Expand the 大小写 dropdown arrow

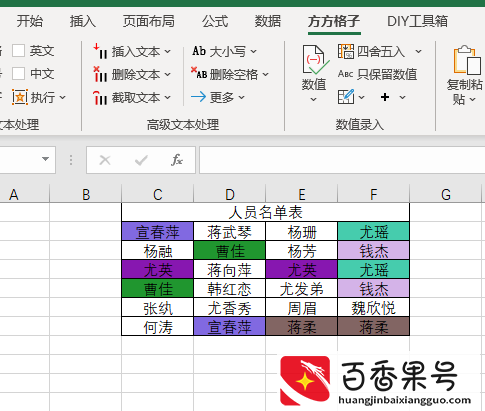[x=254, y=52]
